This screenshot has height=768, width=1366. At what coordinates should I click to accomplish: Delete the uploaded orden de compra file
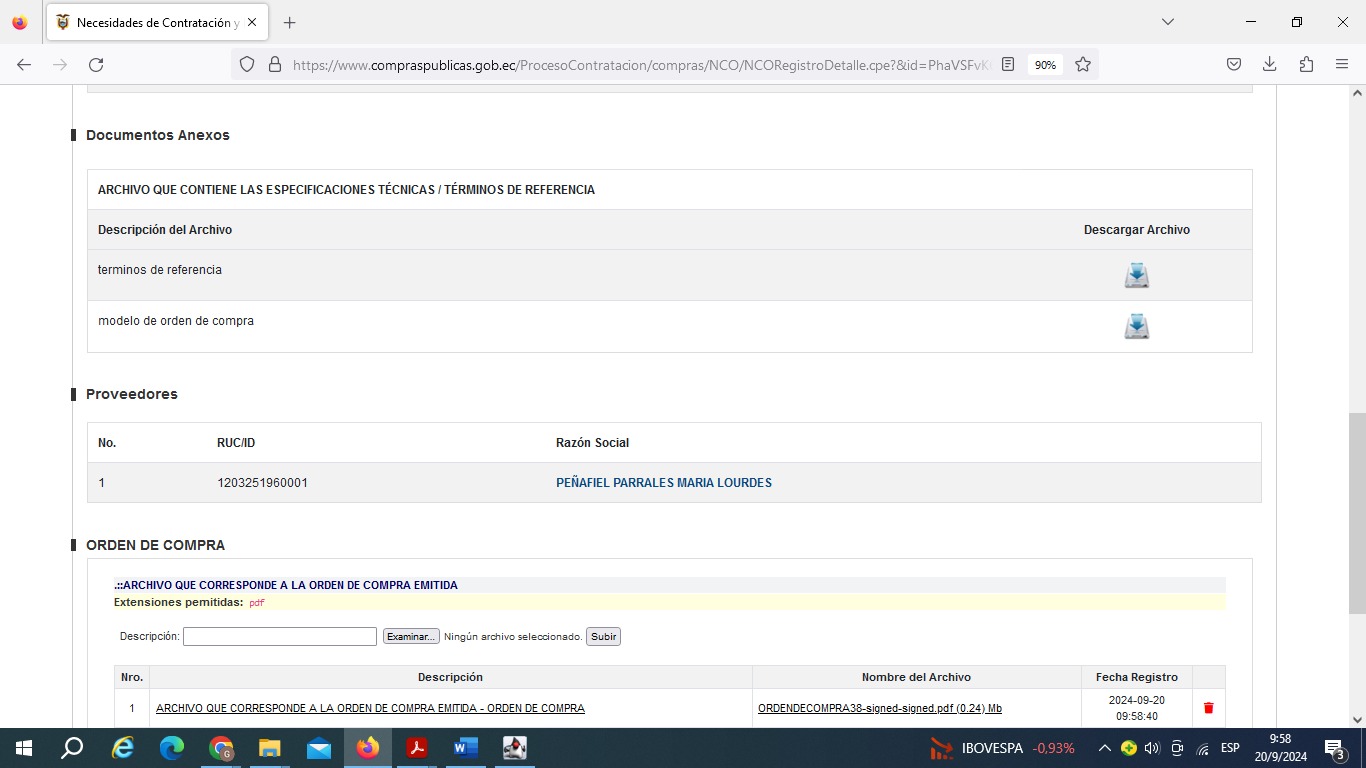click(x=1208, y=708)
